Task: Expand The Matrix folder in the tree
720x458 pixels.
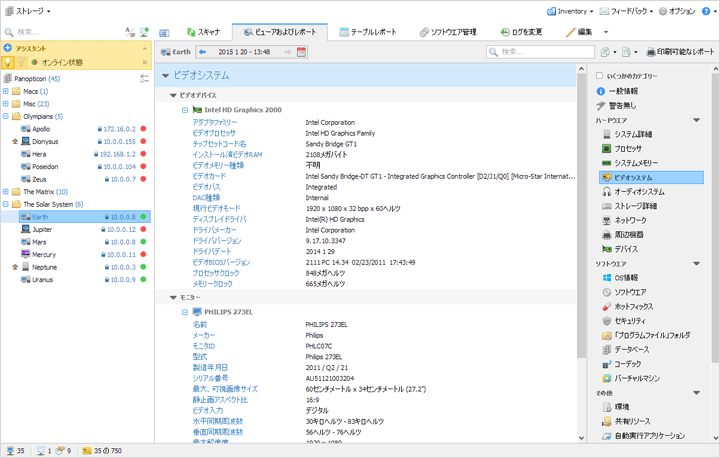Action: pos(6,192)
